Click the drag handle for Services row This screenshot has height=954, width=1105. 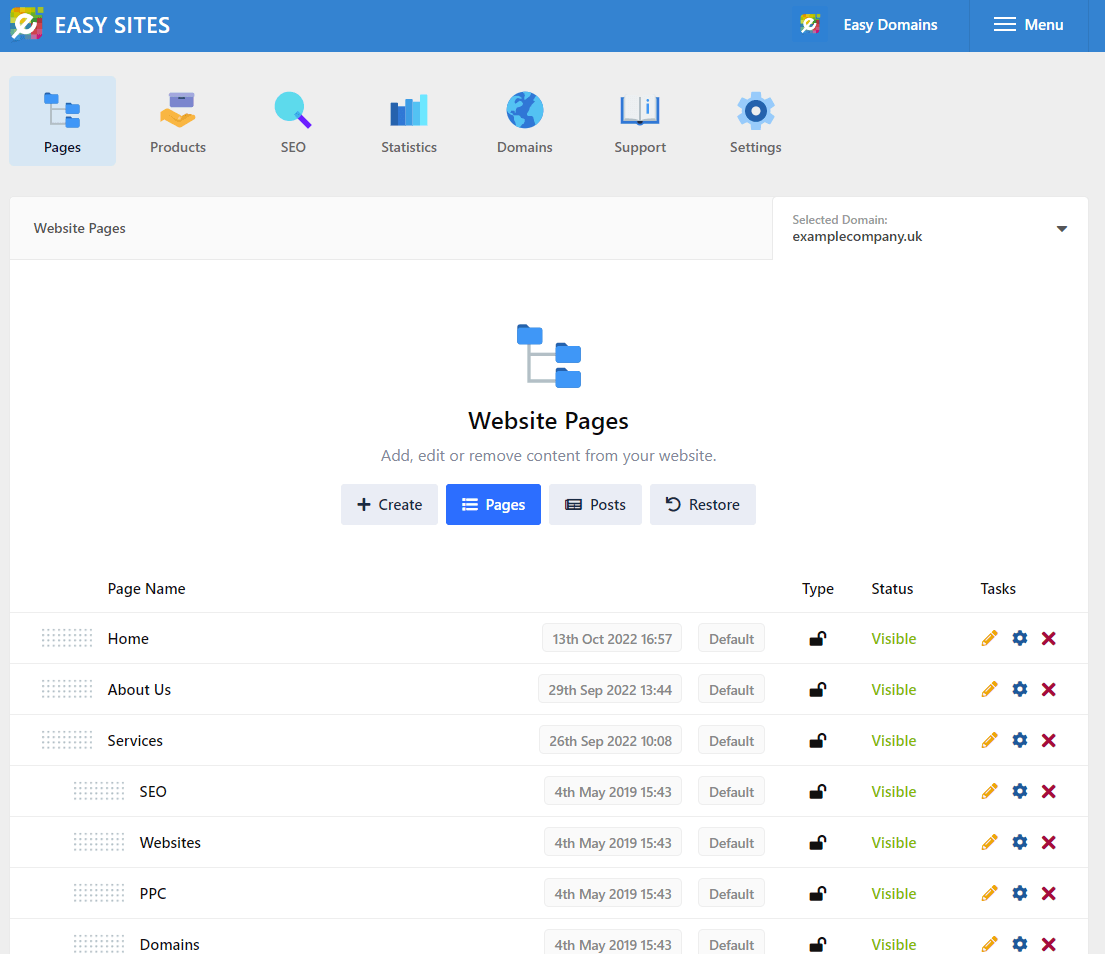tap(67, 741)
